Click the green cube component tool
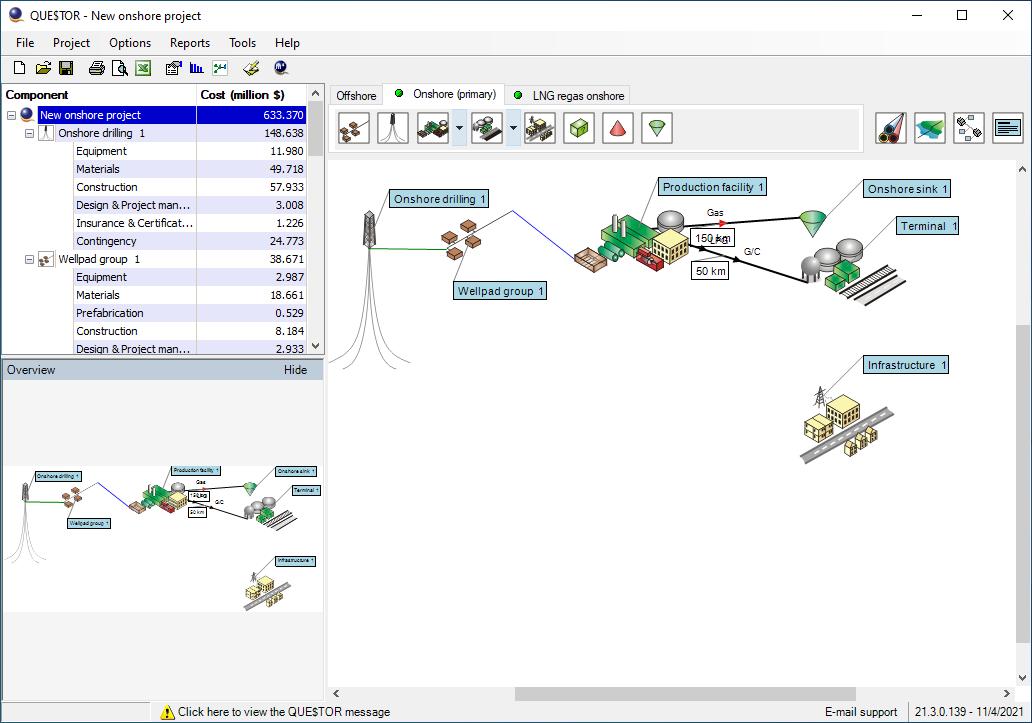Screen dimensions: 1032x723 pos(579,128)
